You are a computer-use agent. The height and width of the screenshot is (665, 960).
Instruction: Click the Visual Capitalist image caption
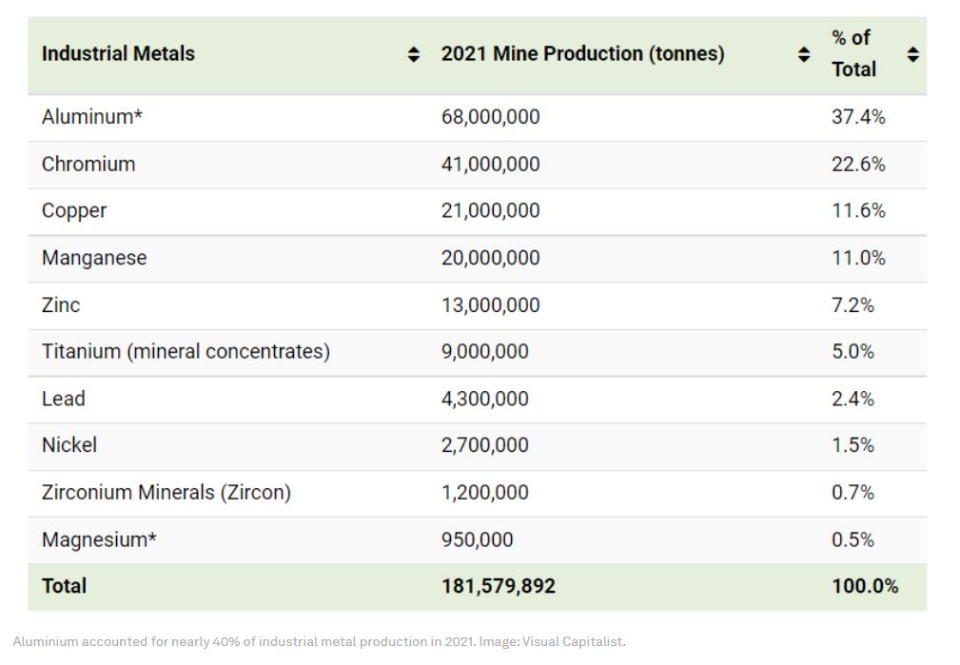pos(319,642)
